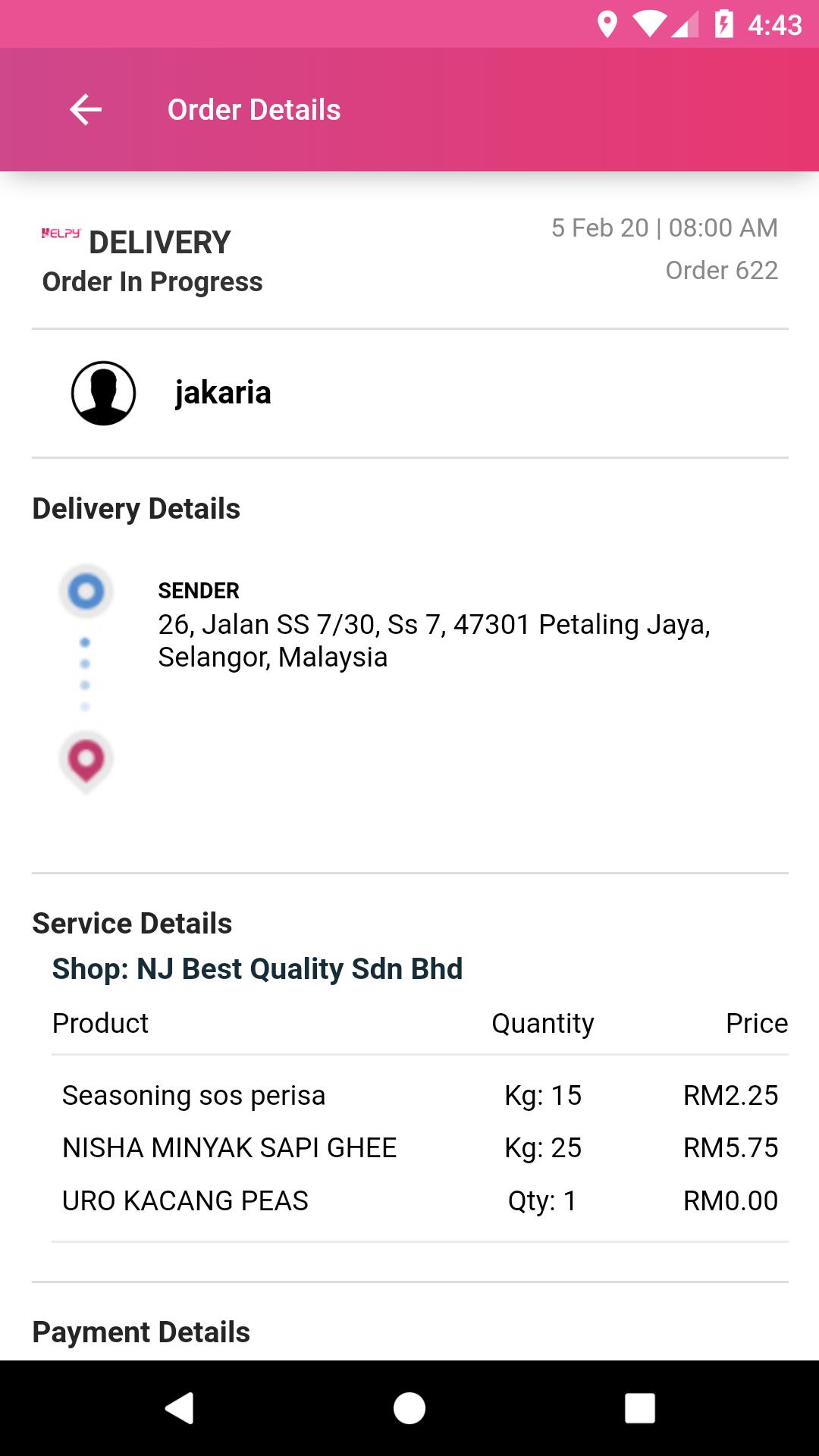
Task: Tap the blue sender location circle icon
Action: pyautogui.click(x=86, y=591)
